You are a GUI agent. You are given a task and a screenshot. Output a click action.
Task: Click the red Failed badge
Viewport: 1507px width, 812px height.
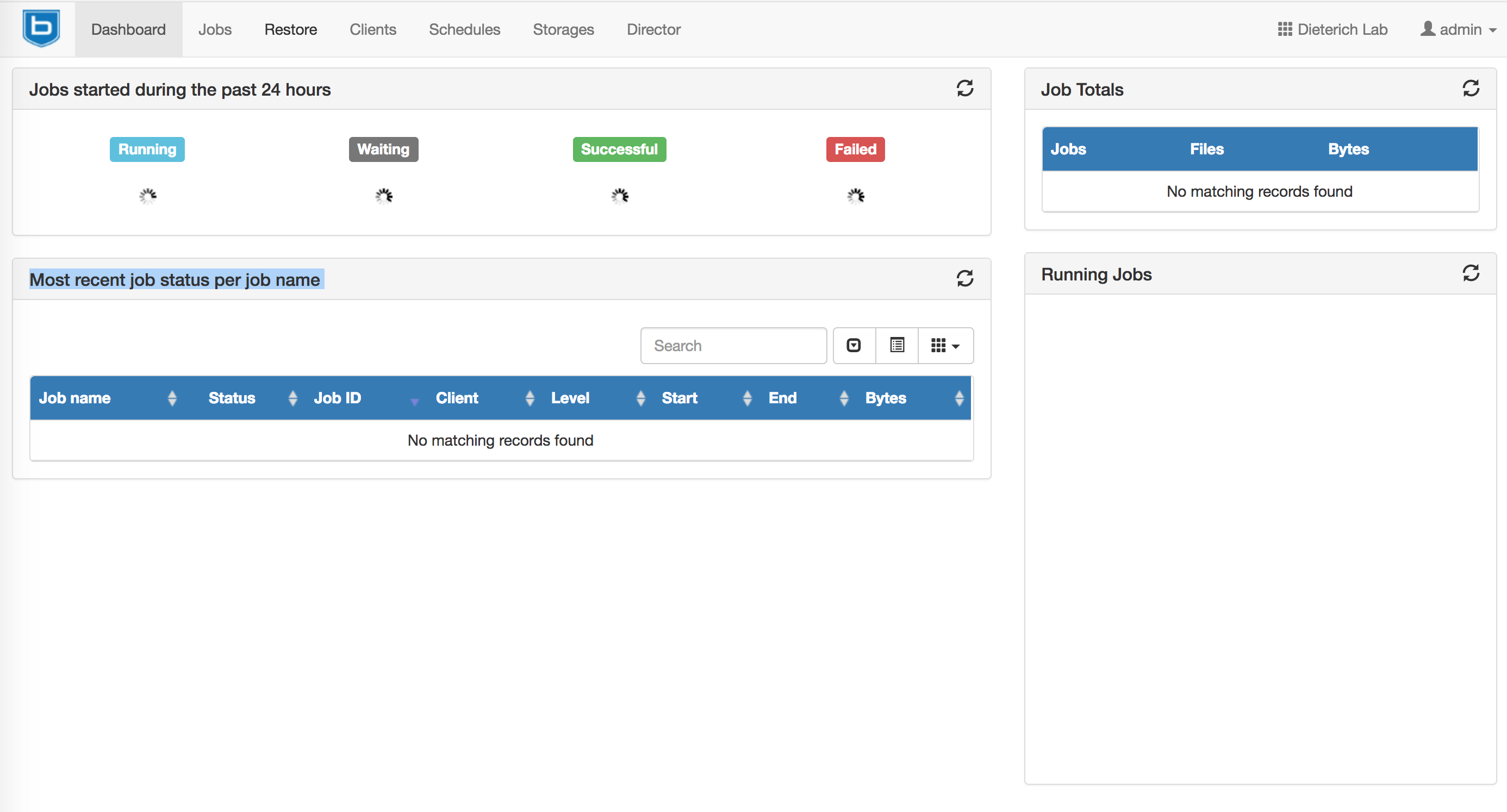(855, 149)
